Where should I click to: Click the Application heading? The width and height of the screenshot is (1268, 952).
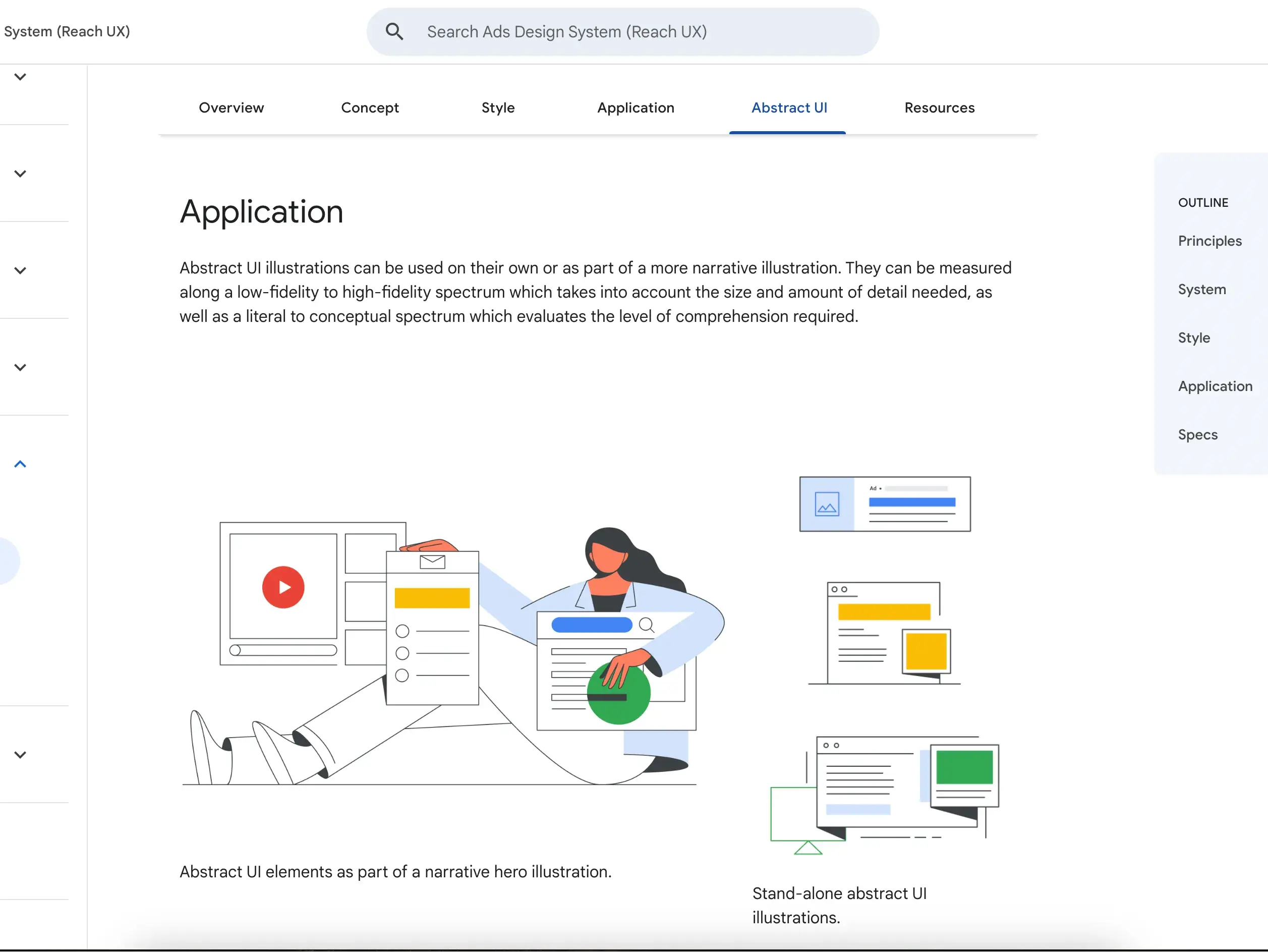coord(261,211)
